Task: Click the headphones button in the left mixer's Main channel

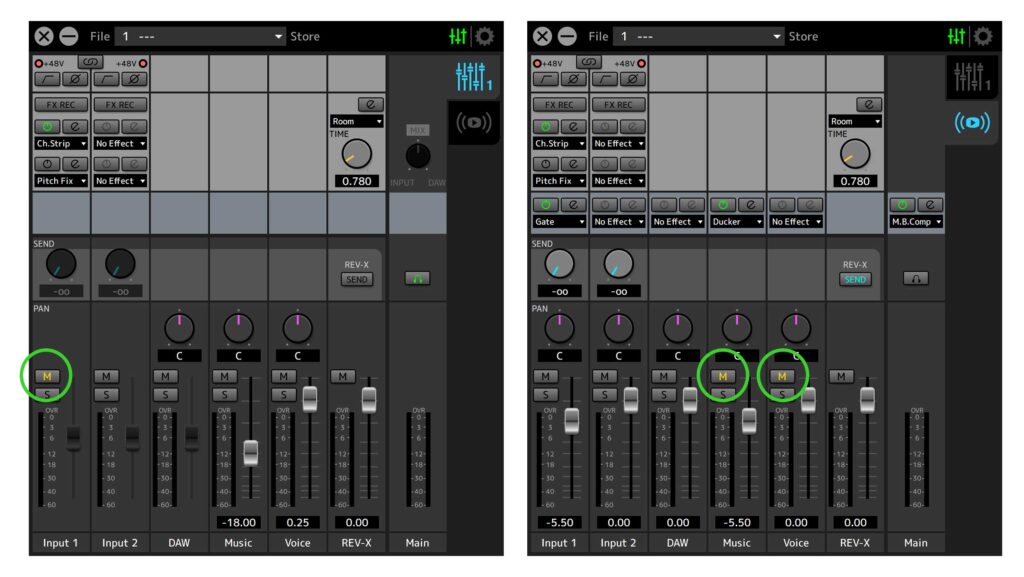Action: (x=416, y=279)
